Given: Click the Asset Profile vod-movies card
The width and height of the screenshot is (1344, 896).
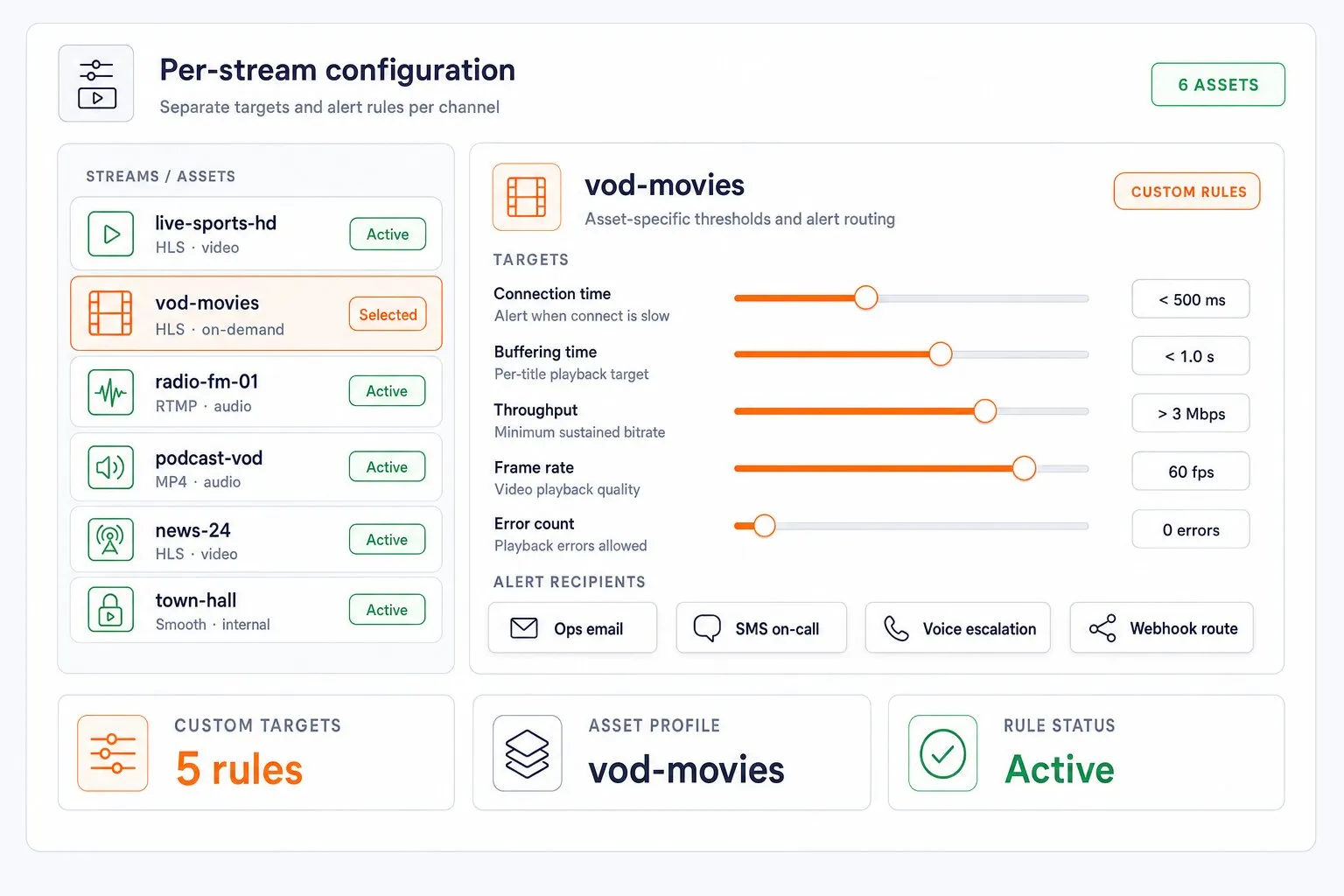Looking at the screenshot, I should point(672,752).
